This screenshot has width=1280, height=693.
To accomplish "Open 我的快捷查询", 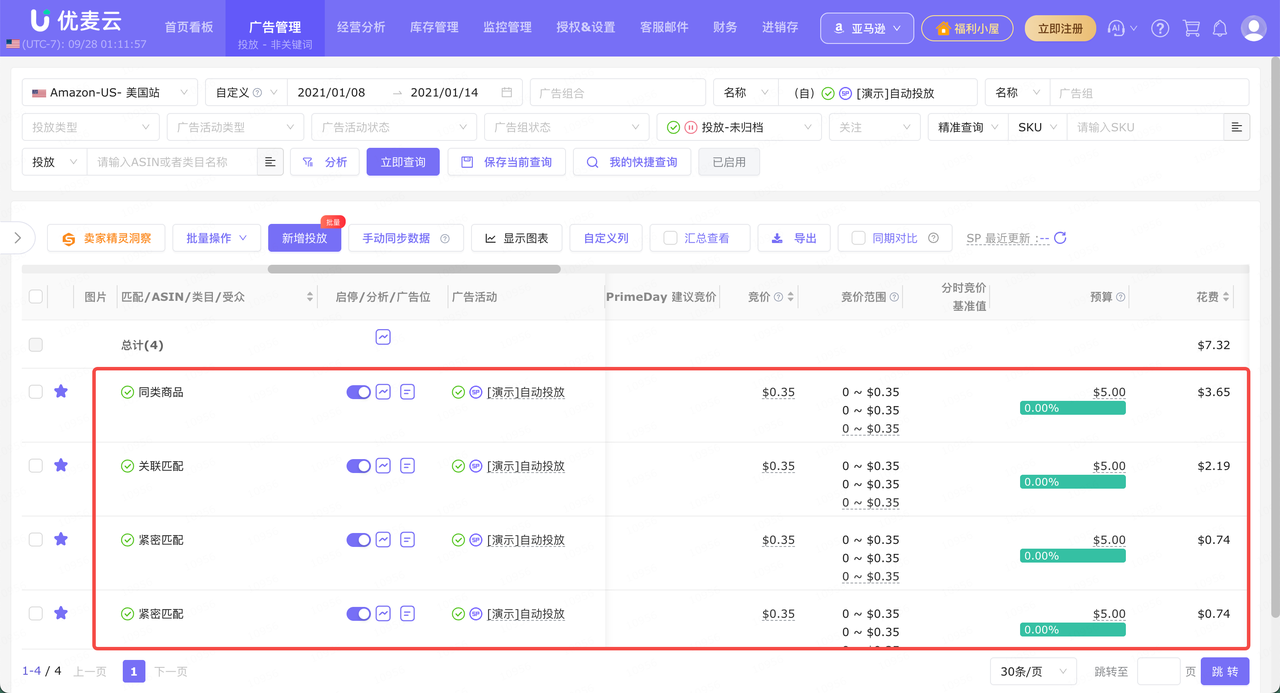I will coord(632,162).
